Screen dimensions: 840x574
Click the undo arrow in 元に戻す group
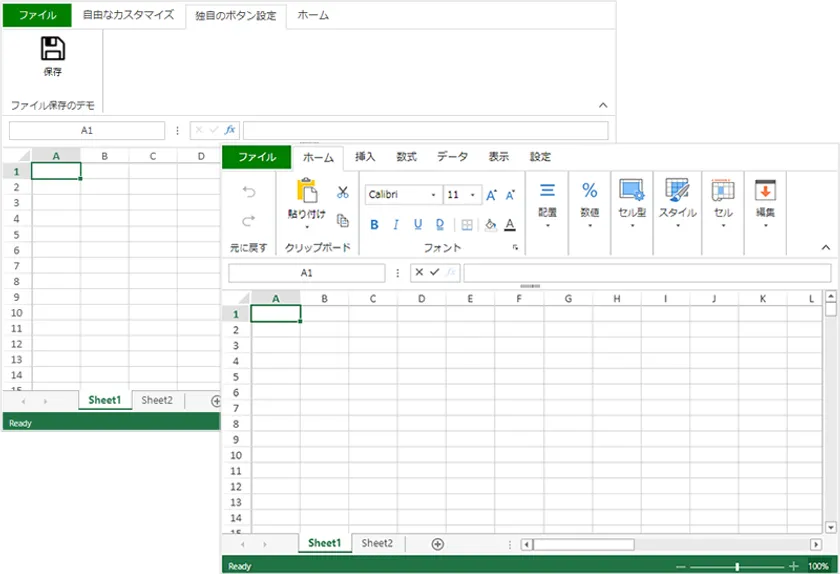pos(249,192)
